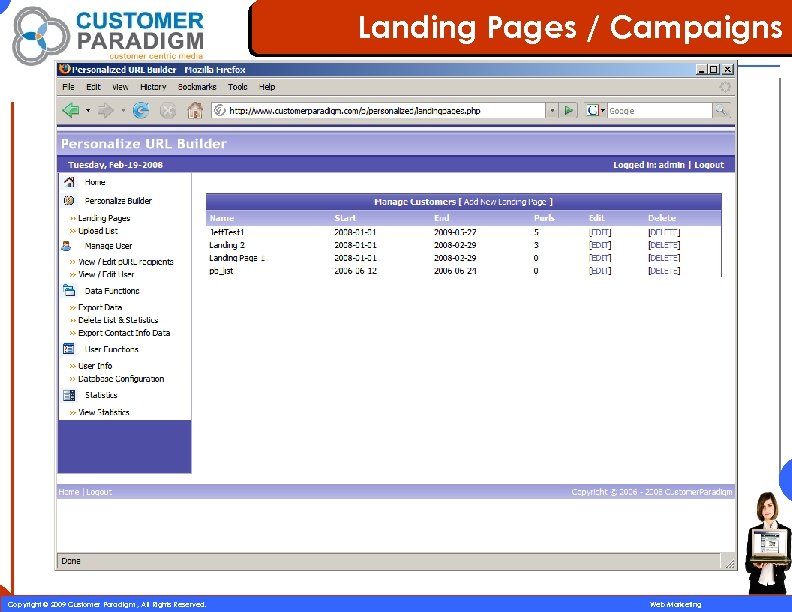This screenshot has width=792, height=612.
Task: Click DELETE for the Landing 2 row
Action: click(x=664, y=245)
